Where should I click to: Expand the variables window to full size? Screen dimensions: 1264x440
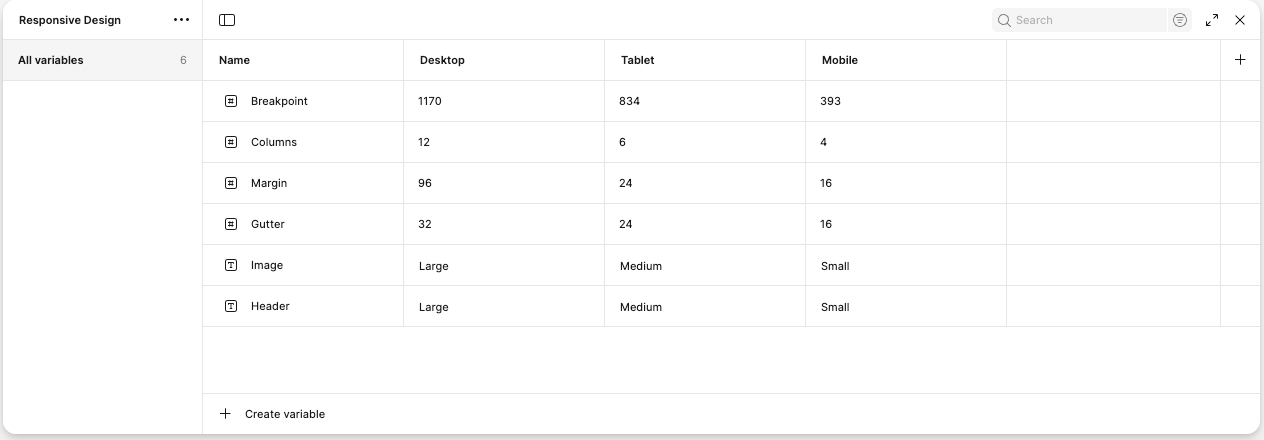coord(1212,20)
